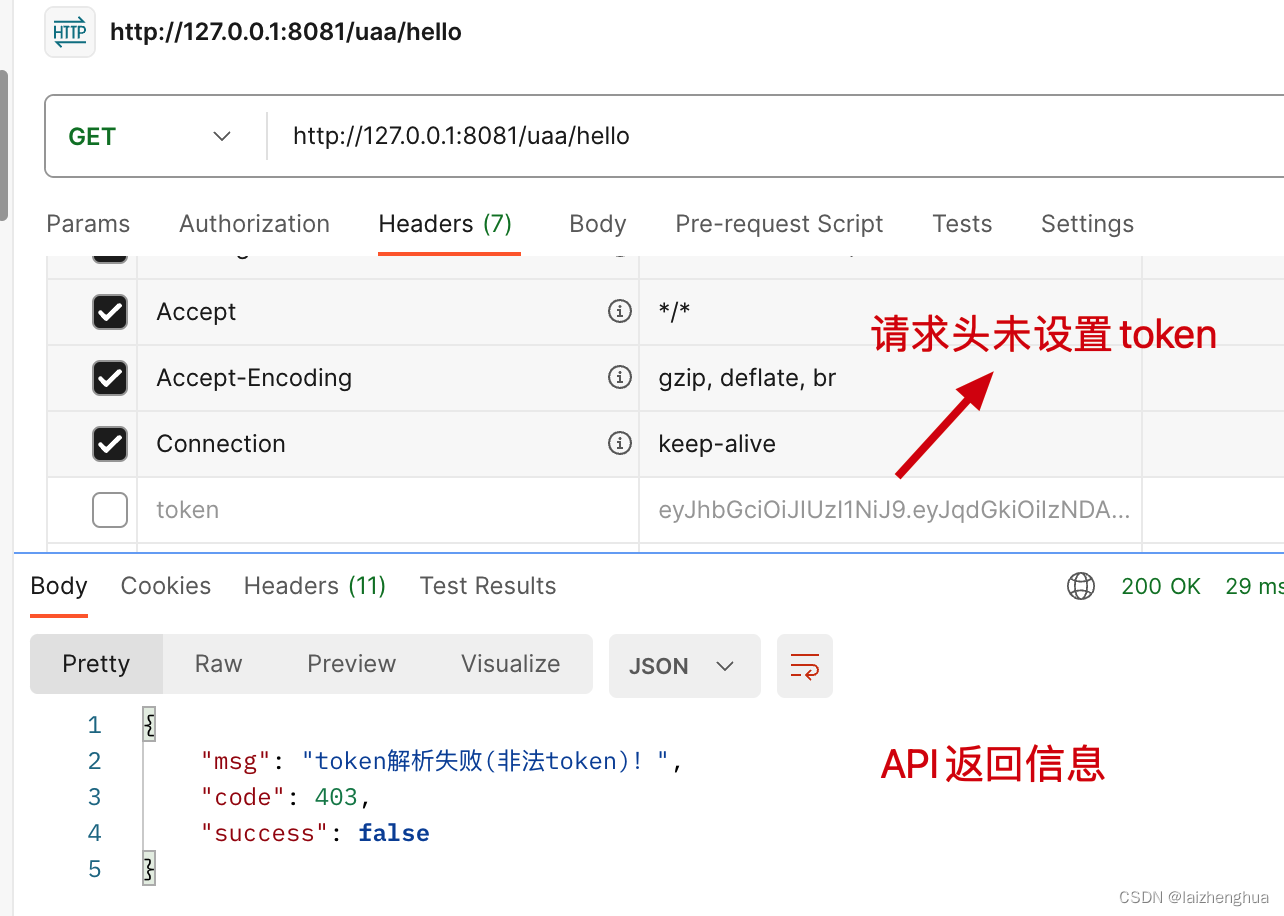Click the Accept header value */*
The image size is (1284, 916).
tap(674, 312)
